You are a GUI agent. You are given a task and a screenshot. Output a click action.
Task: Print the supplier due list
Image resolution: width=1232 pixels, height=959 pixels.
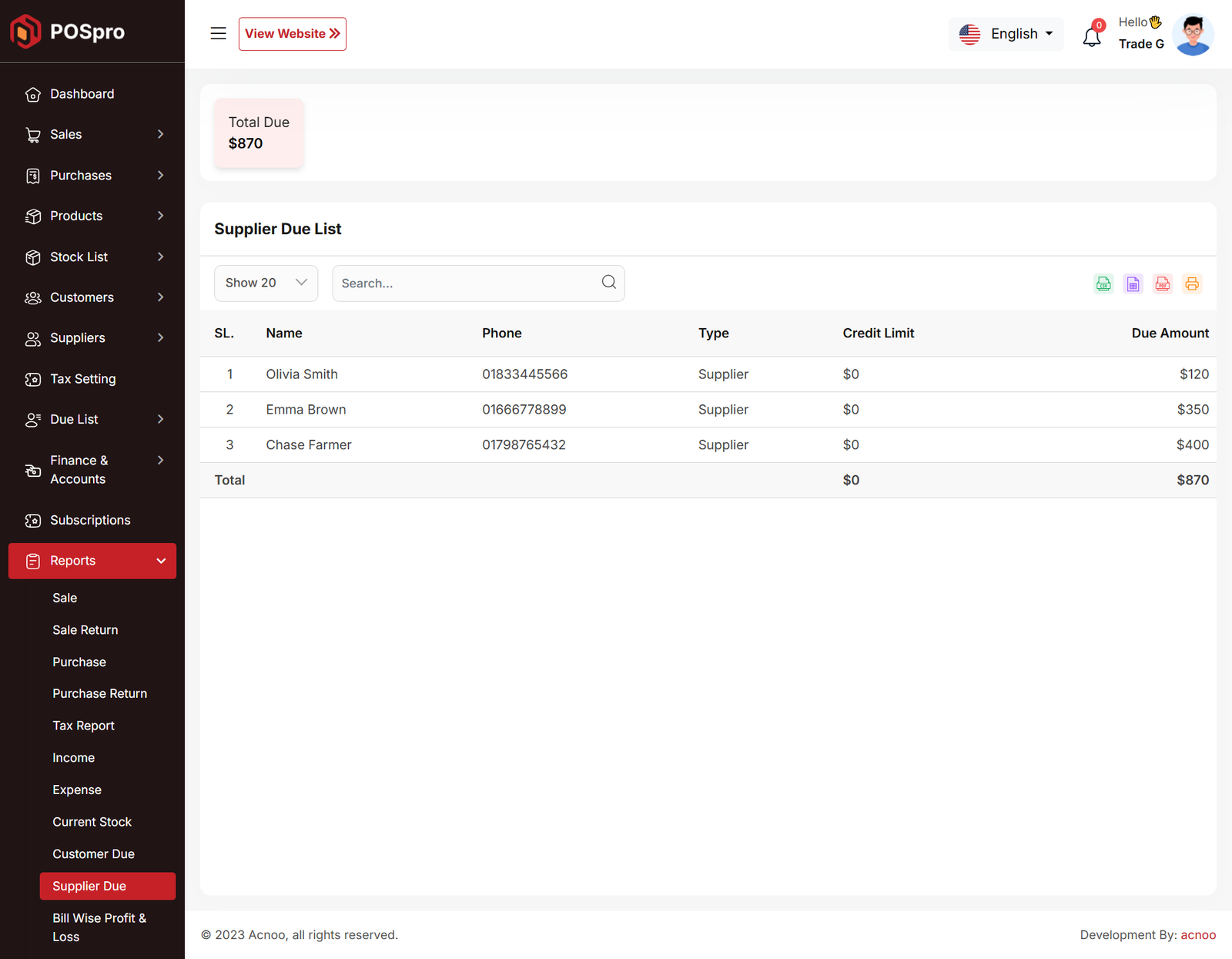click(1191, 283)
